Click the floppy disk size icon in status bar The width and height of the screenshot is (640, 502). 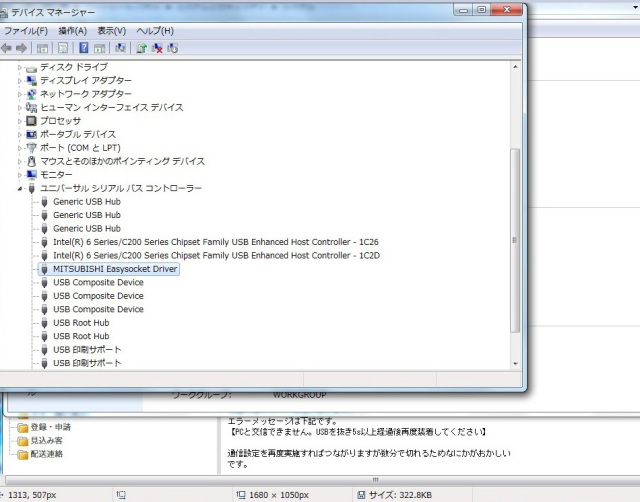[361, 495]
